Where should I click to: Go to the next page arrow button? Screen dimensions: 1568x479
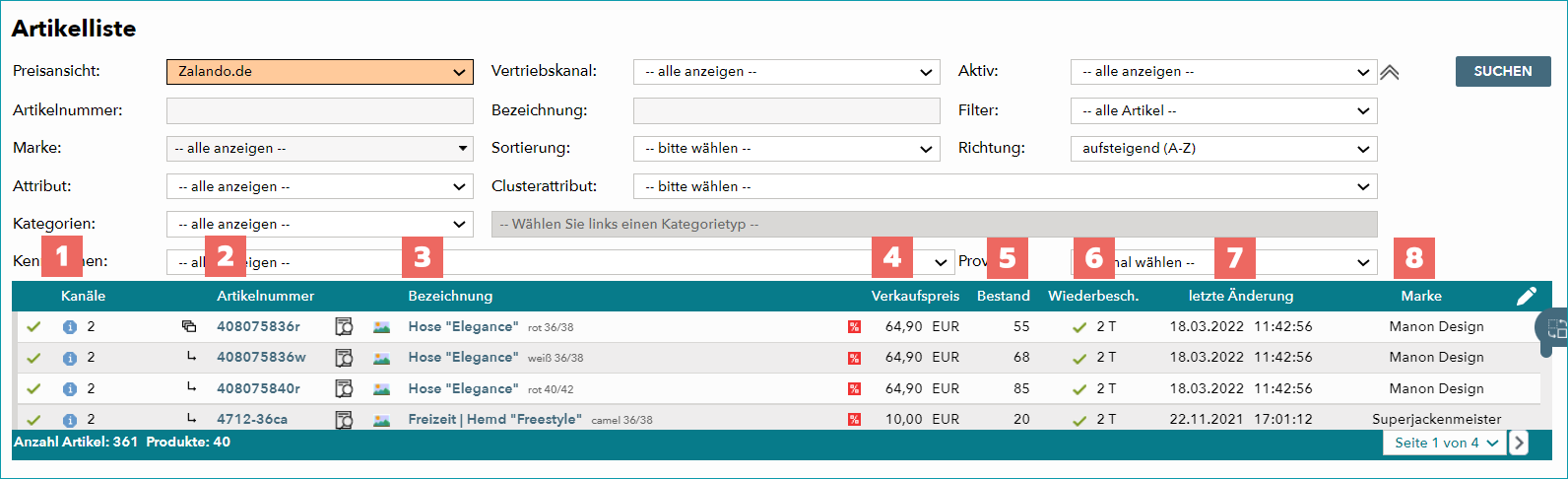[1519, 443]
